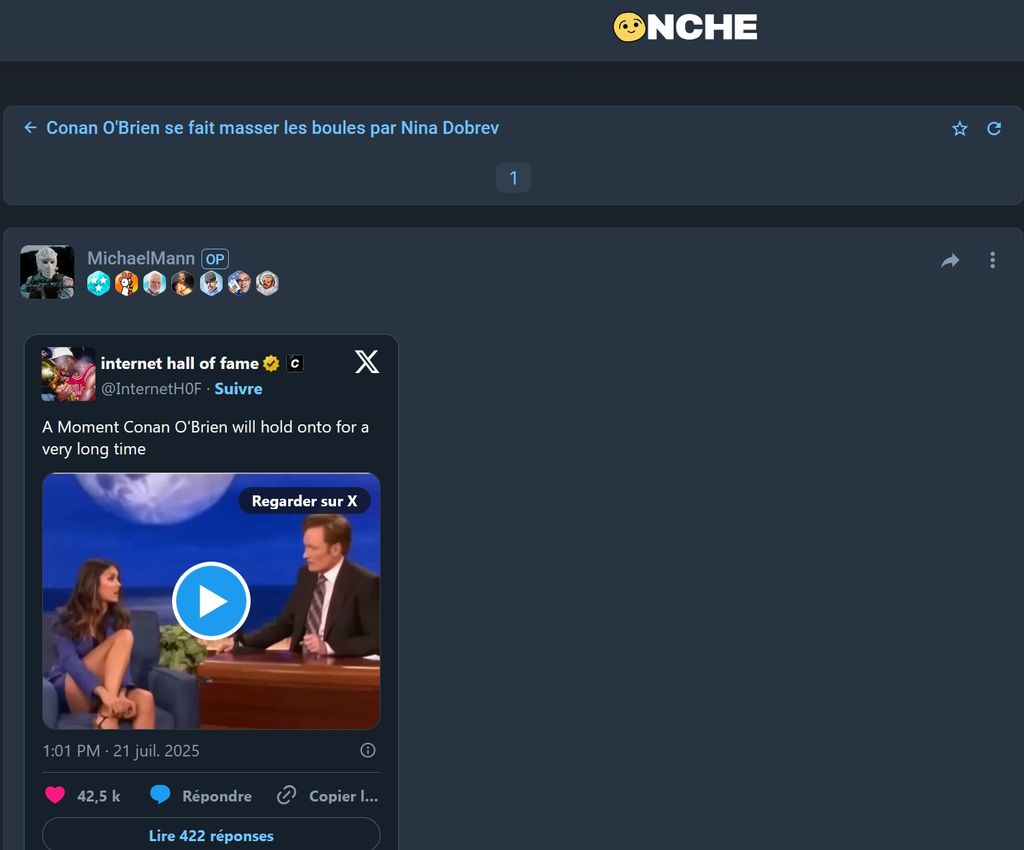Add topic to favorites with star icon
The width and height of the screenshot is (1024, 850).
coord(959,128)
